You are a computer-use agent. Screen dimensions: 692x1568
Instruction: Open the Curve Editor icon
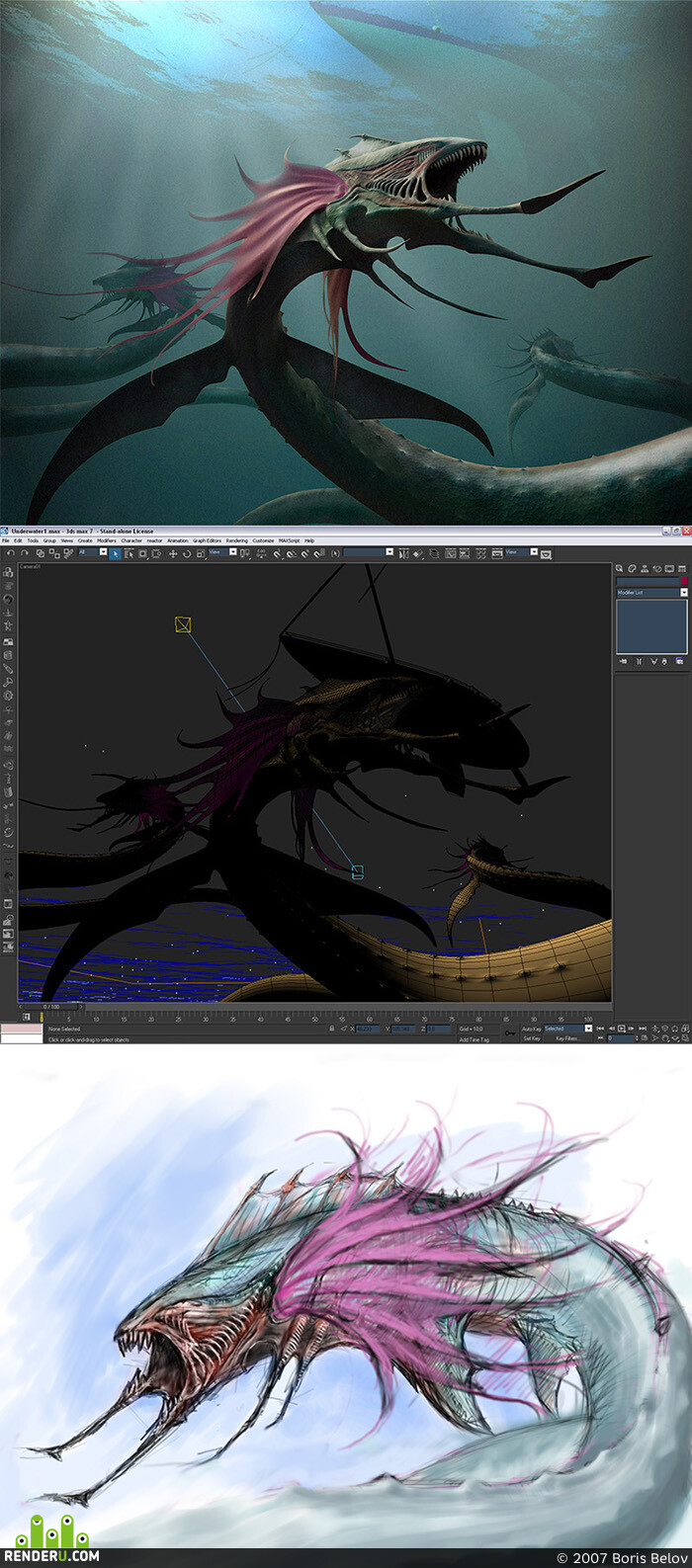pos(450,553)
